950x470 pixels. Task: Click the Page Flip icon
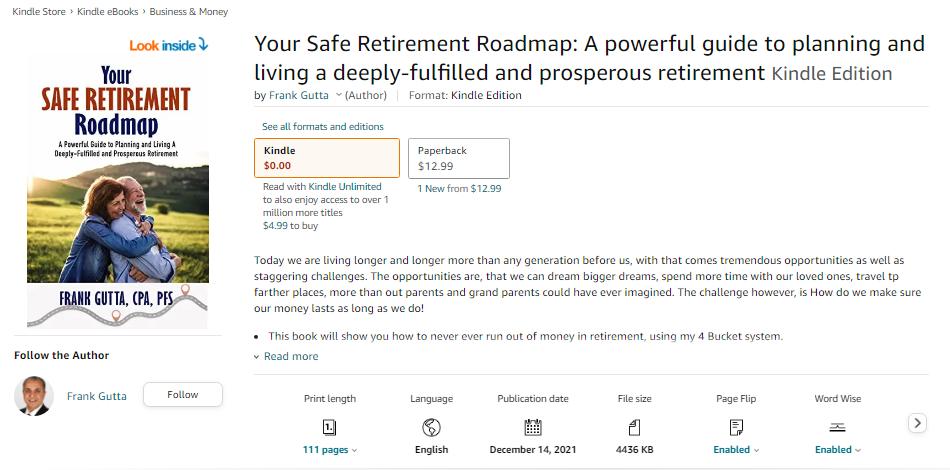(x=736, y=428)
